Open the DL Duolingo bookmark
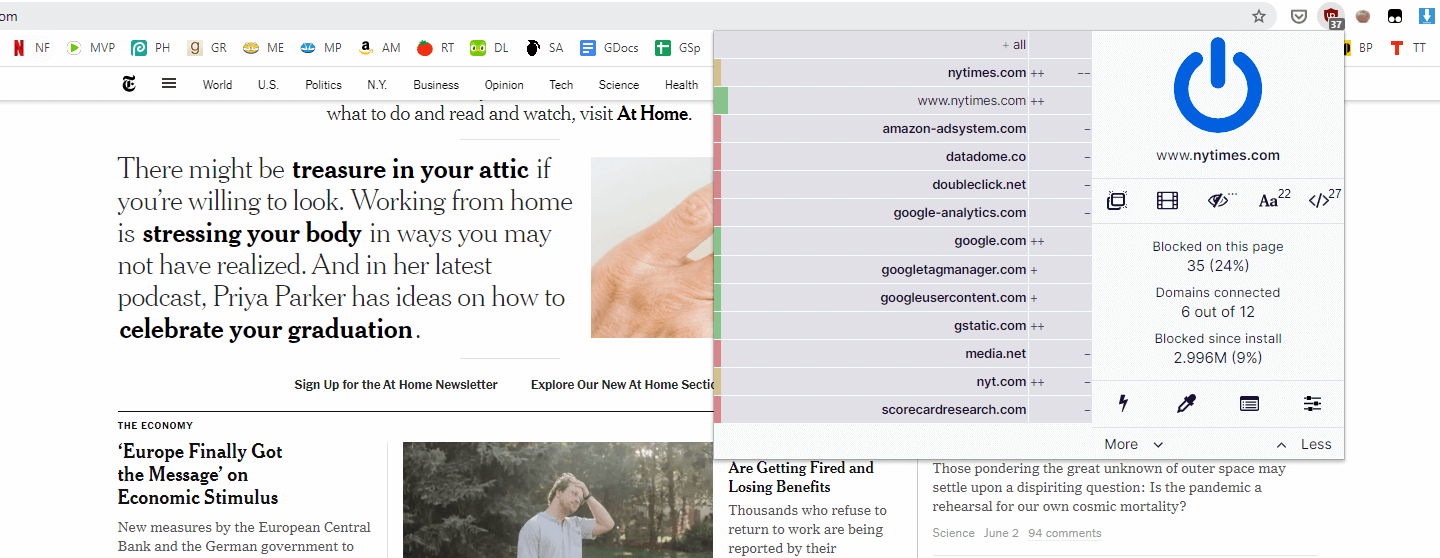Viewport: 1440px width, 558px height. [x=489, y=47]
